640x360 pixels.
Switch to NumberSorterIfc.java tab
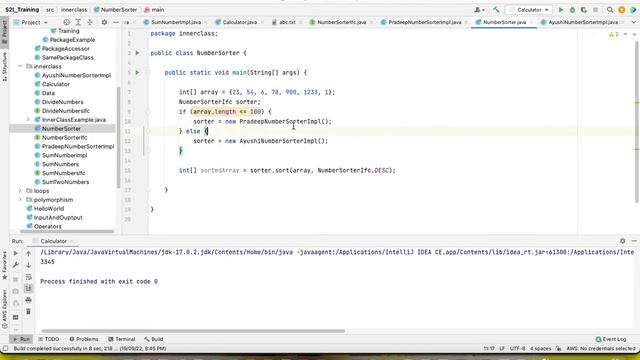click(341, 22)
